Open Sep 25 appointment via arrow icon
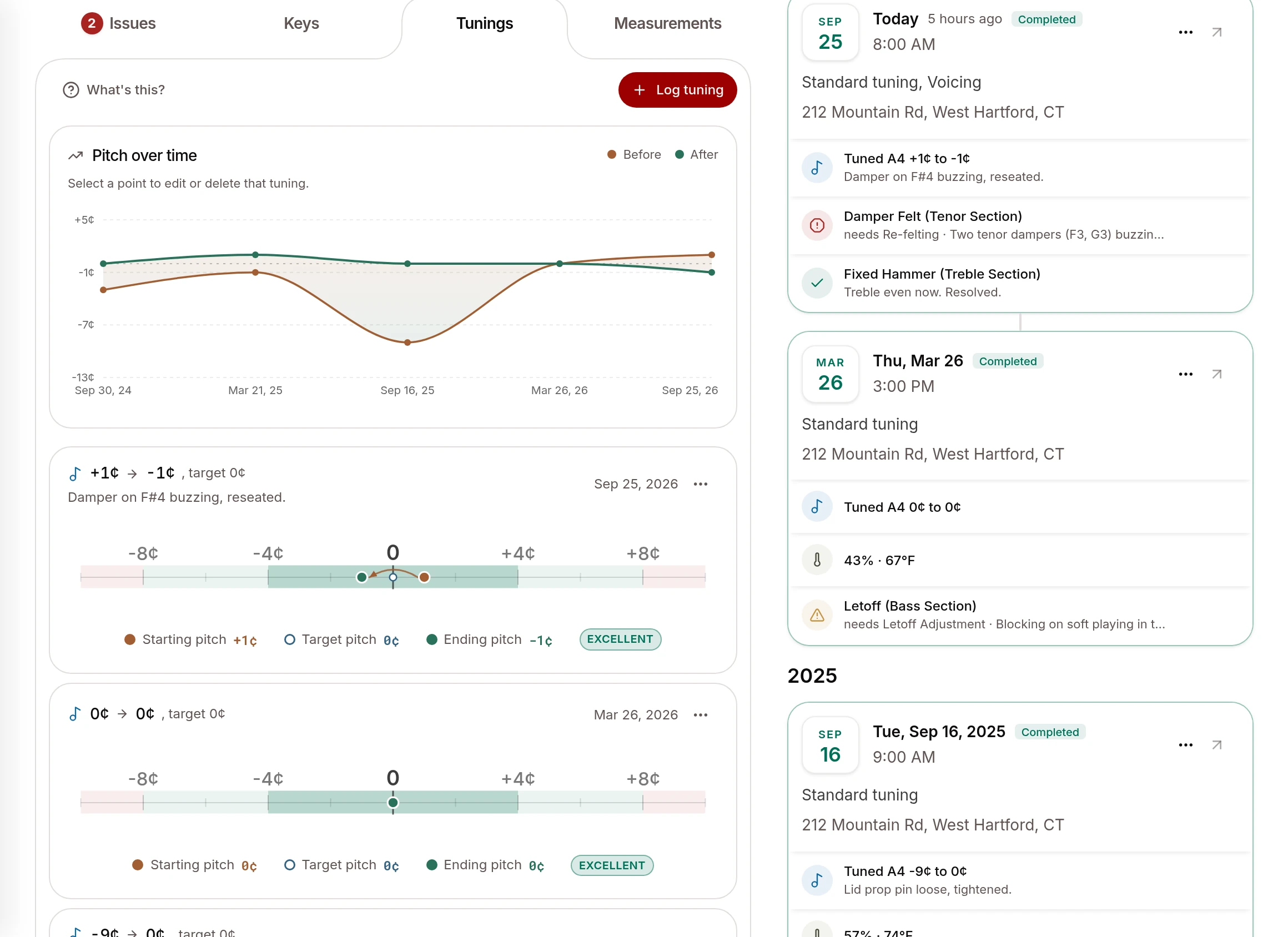The image size is (1288, 937). [1216, 32]
